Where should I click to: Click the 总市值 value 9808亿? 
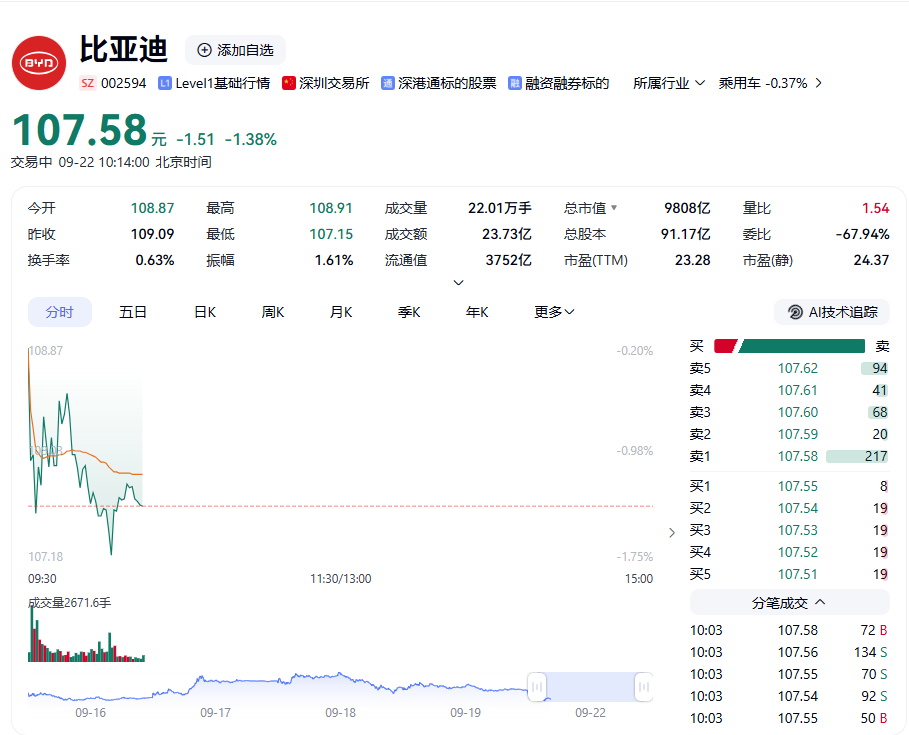(688, 208)
